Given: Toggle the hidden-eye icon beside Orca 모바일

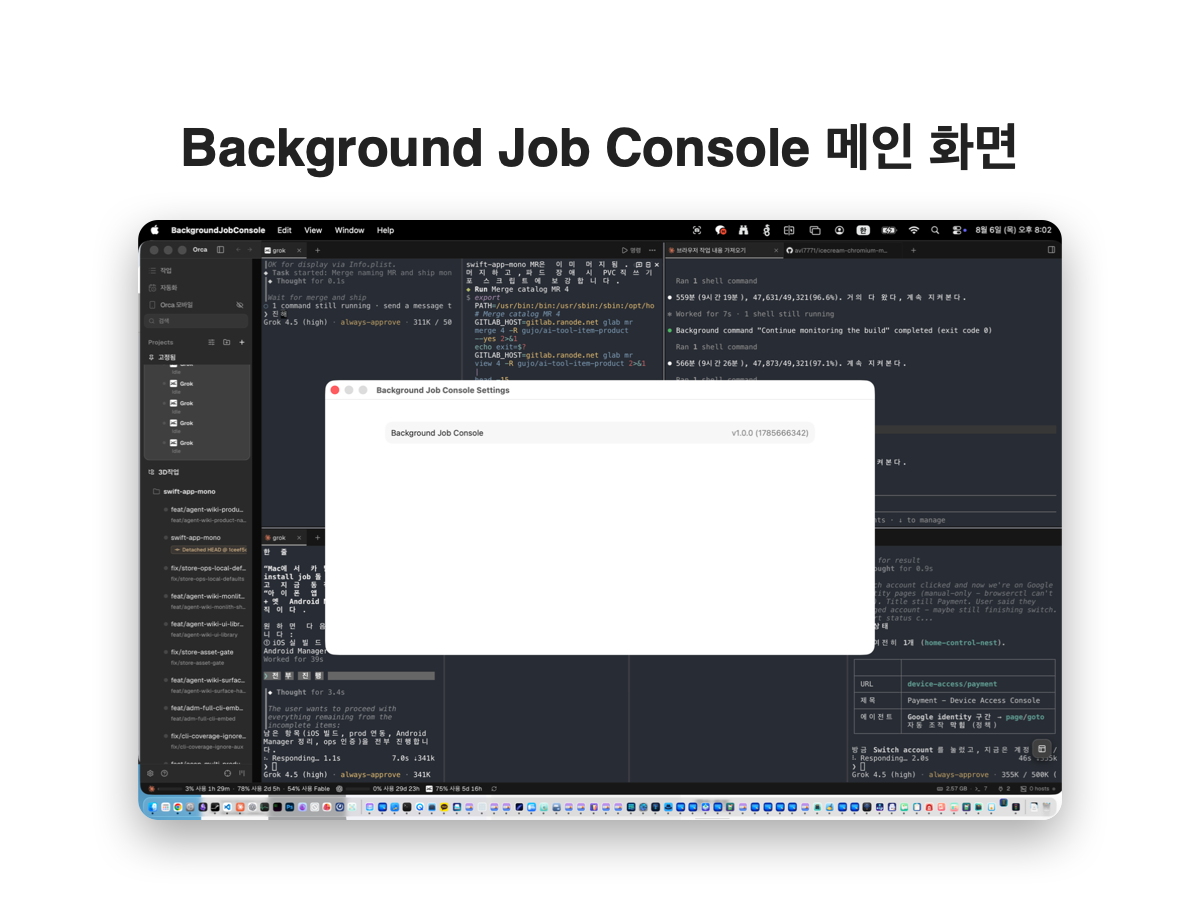Looking at the screenshot, I should [239, 304].
